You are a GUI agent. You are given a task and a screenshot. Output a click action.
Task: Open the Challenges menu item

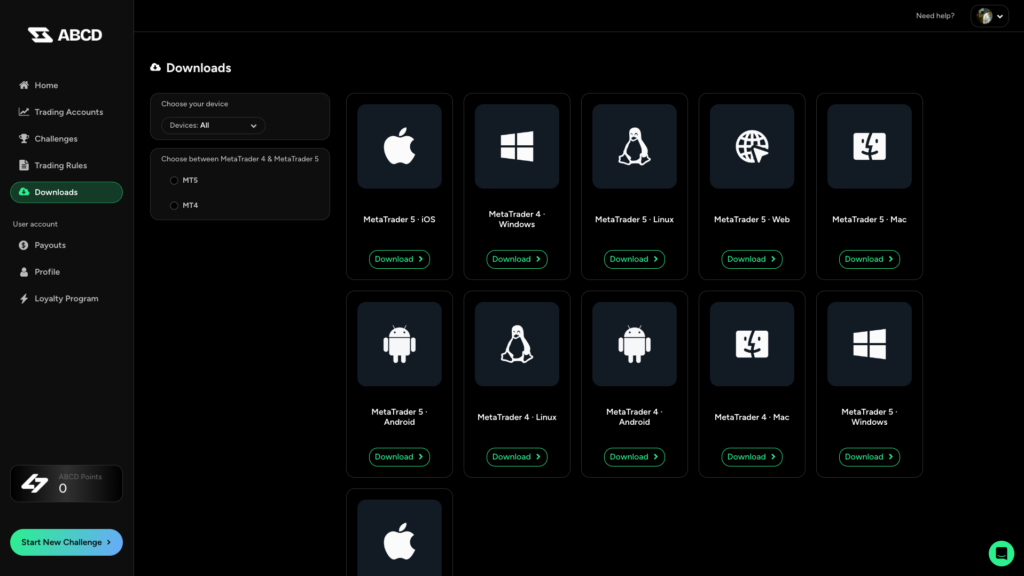(56, 139)
